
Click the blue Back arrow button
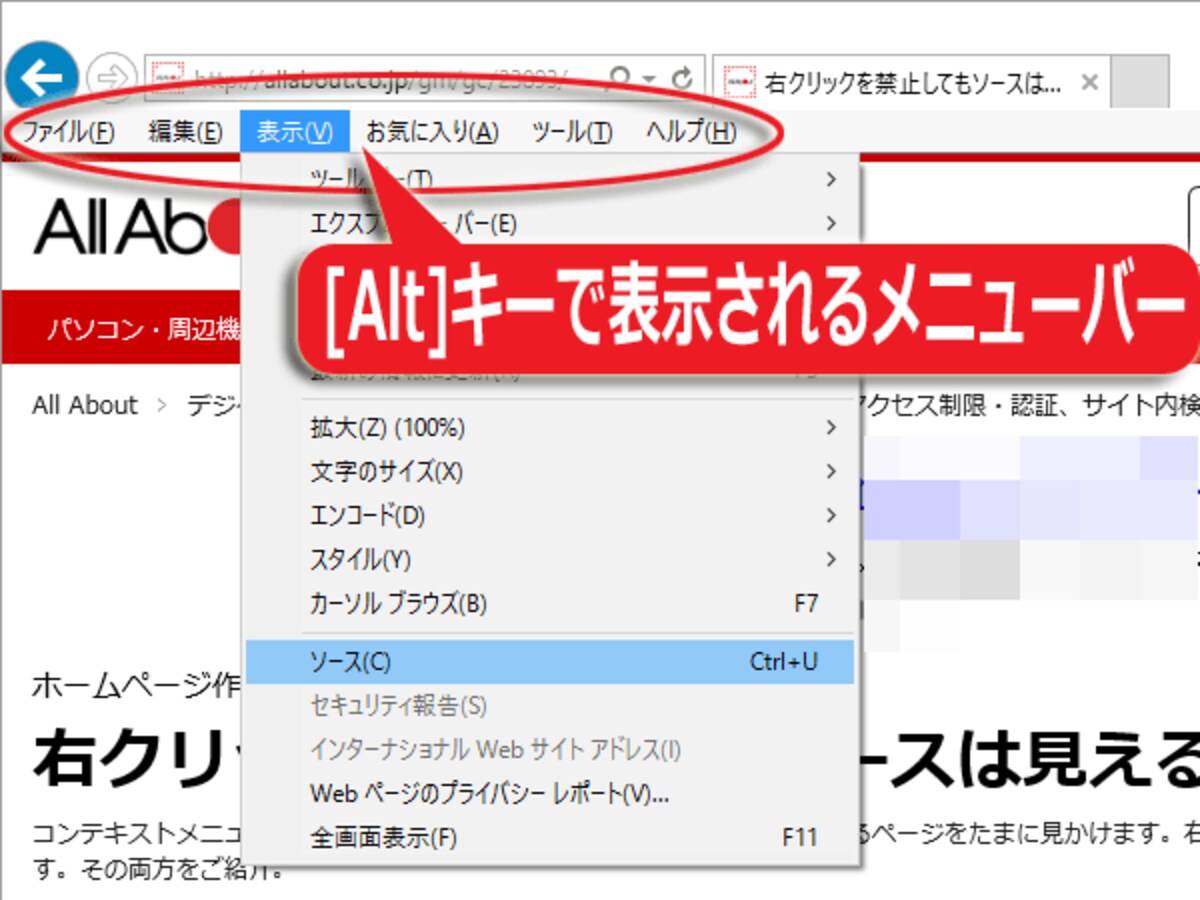coord(41,76)
